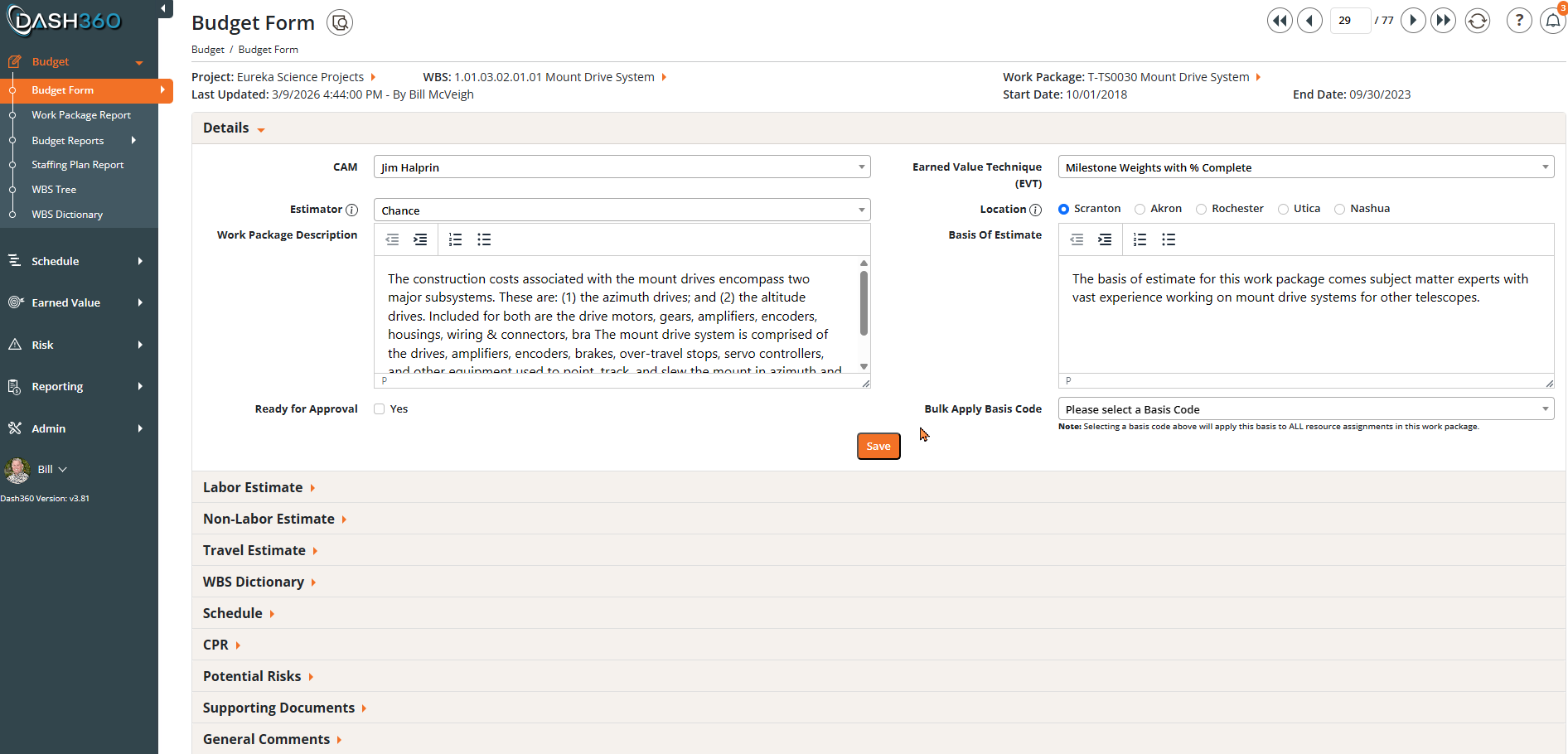Image resolution: width=1568 pixels, height=754 pixels.
Task: Click the Dash360 logo
Action: (65, 21)
